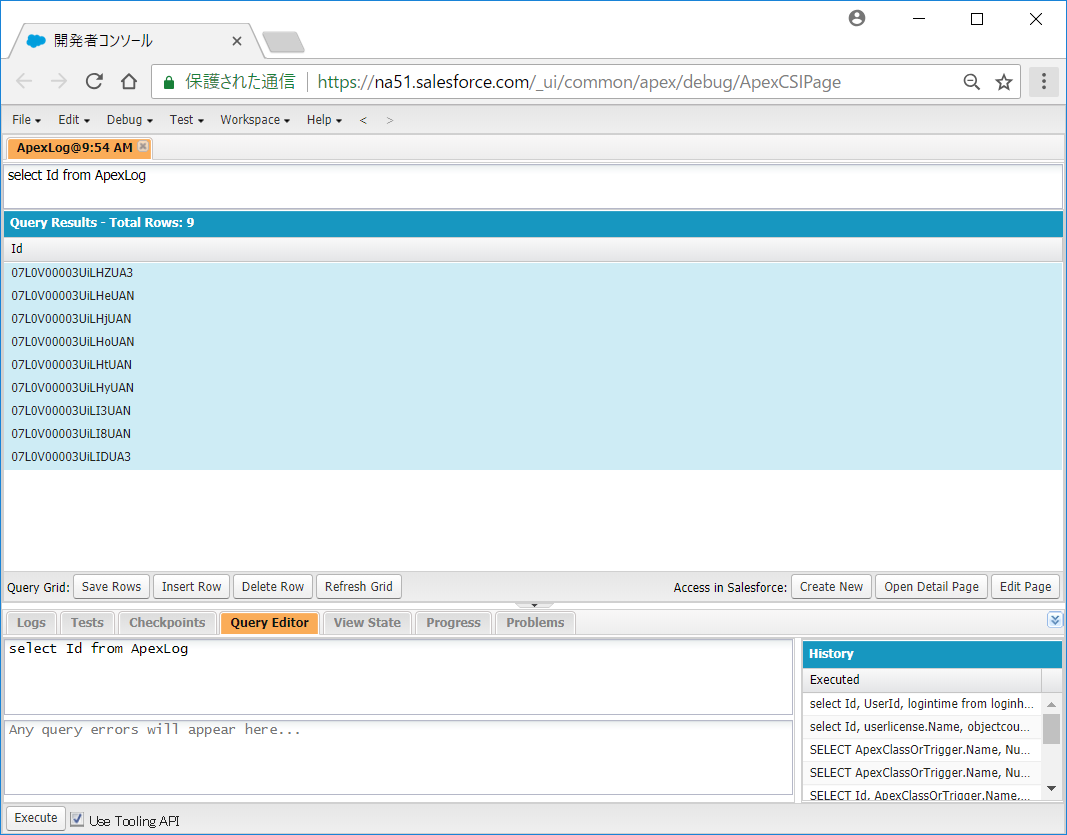Select row 07L0V00003UiLI3UAN
Screen dimensions: 1067x835
pos(533,411)
